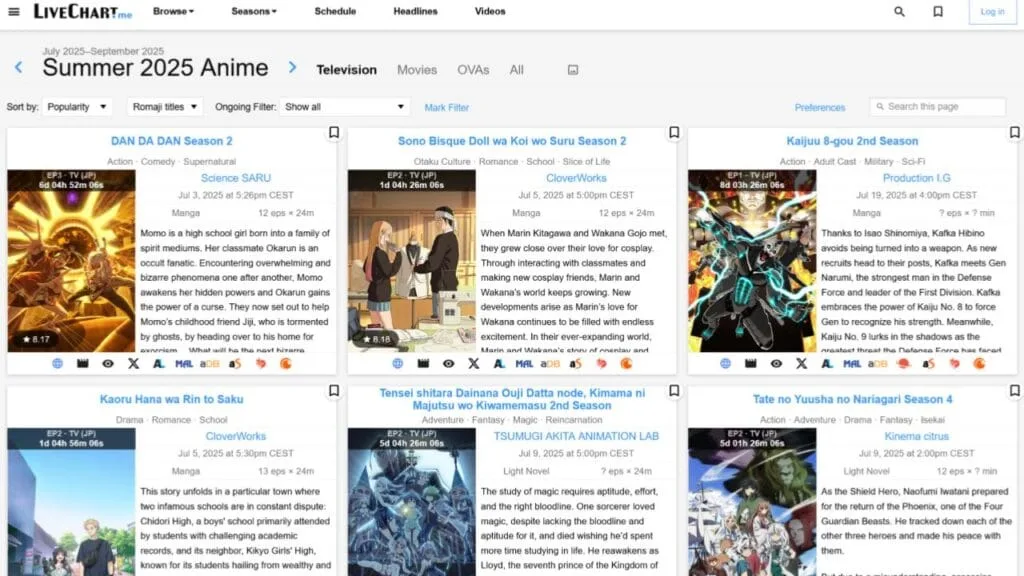This screenshot has width=1024, height=576.
Task: Open the hamburger menu icon
Action: tap(14, 11)
